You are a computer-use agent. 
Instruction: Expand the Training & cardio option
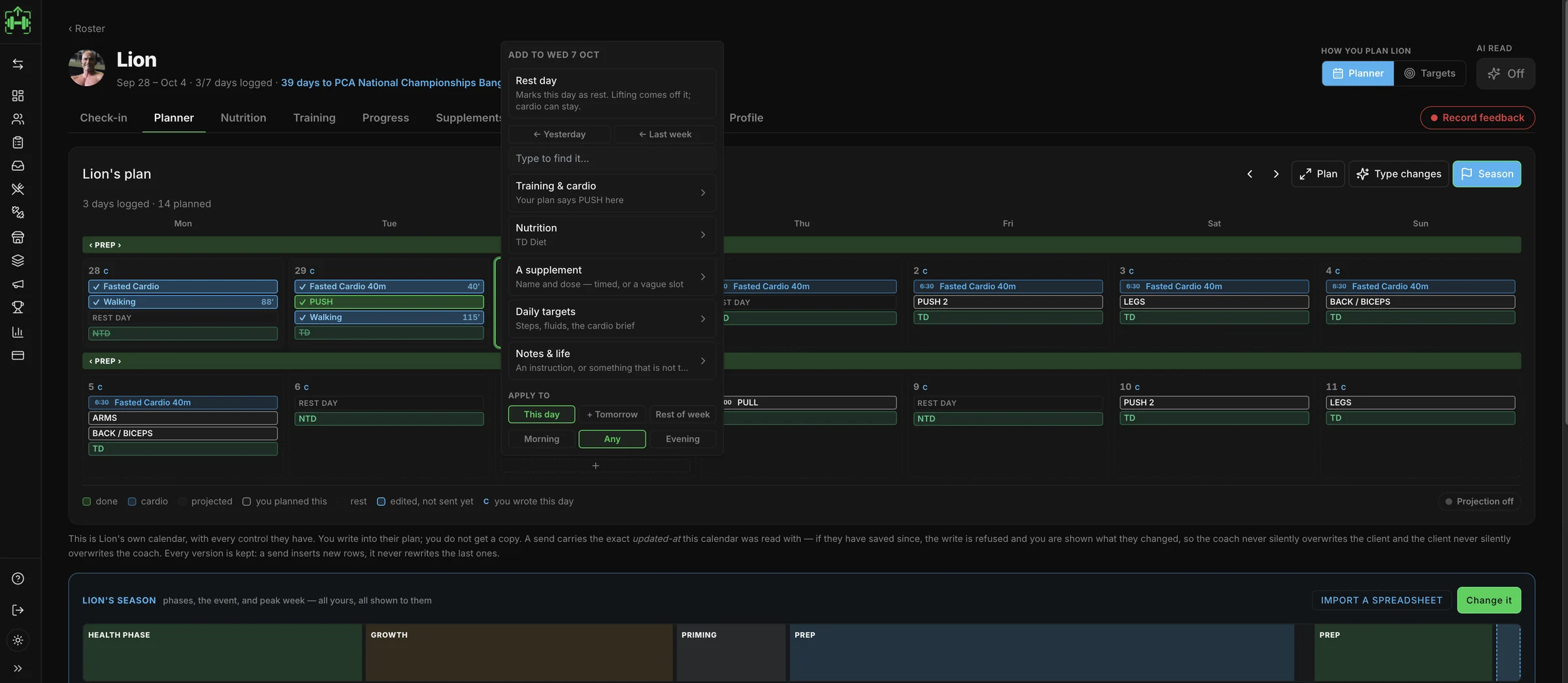[612, 193]
